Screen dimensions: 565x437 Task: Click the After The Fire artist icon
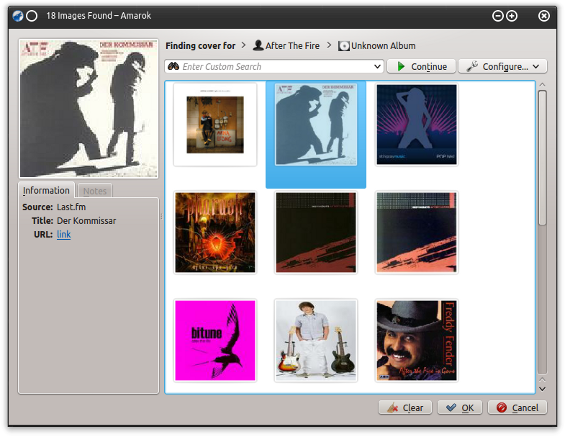(258, 45)
